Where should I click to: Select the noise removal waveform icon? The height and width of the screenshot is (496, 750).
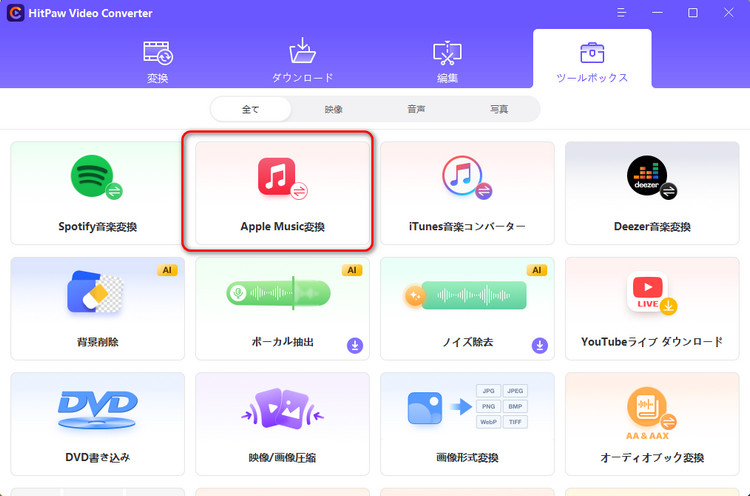pyautogui.click(x=465, y=295)
